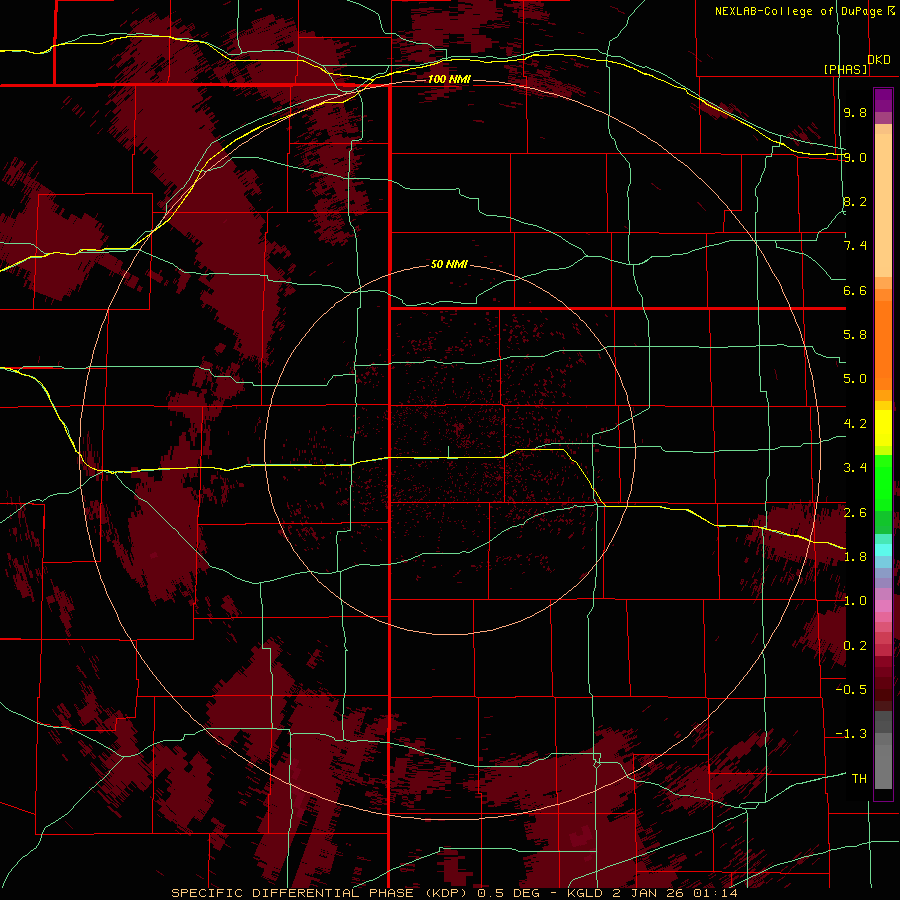Pick the cyan segment of the color bar
The height and width of the screenshot is (900, 900).
[x=883, y=549]
